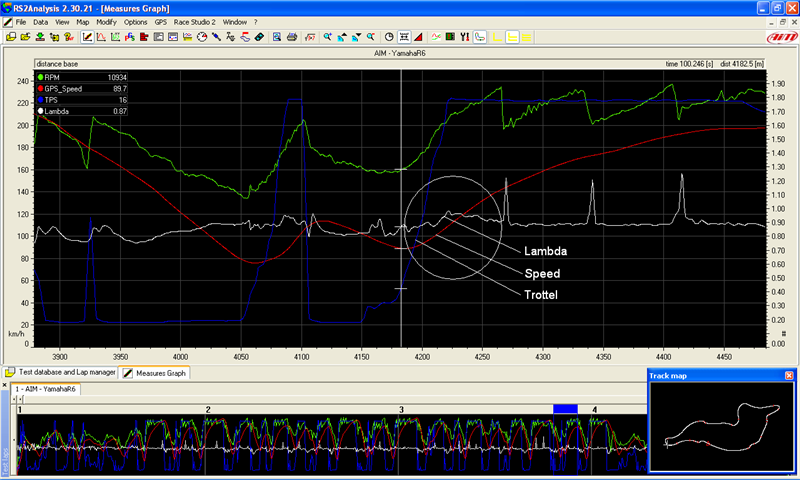The height and width of the screenshot is (480, 800).
Task: Open the Race Studio 2 menu
Action: pyautogui.click(x=194, y=22)
